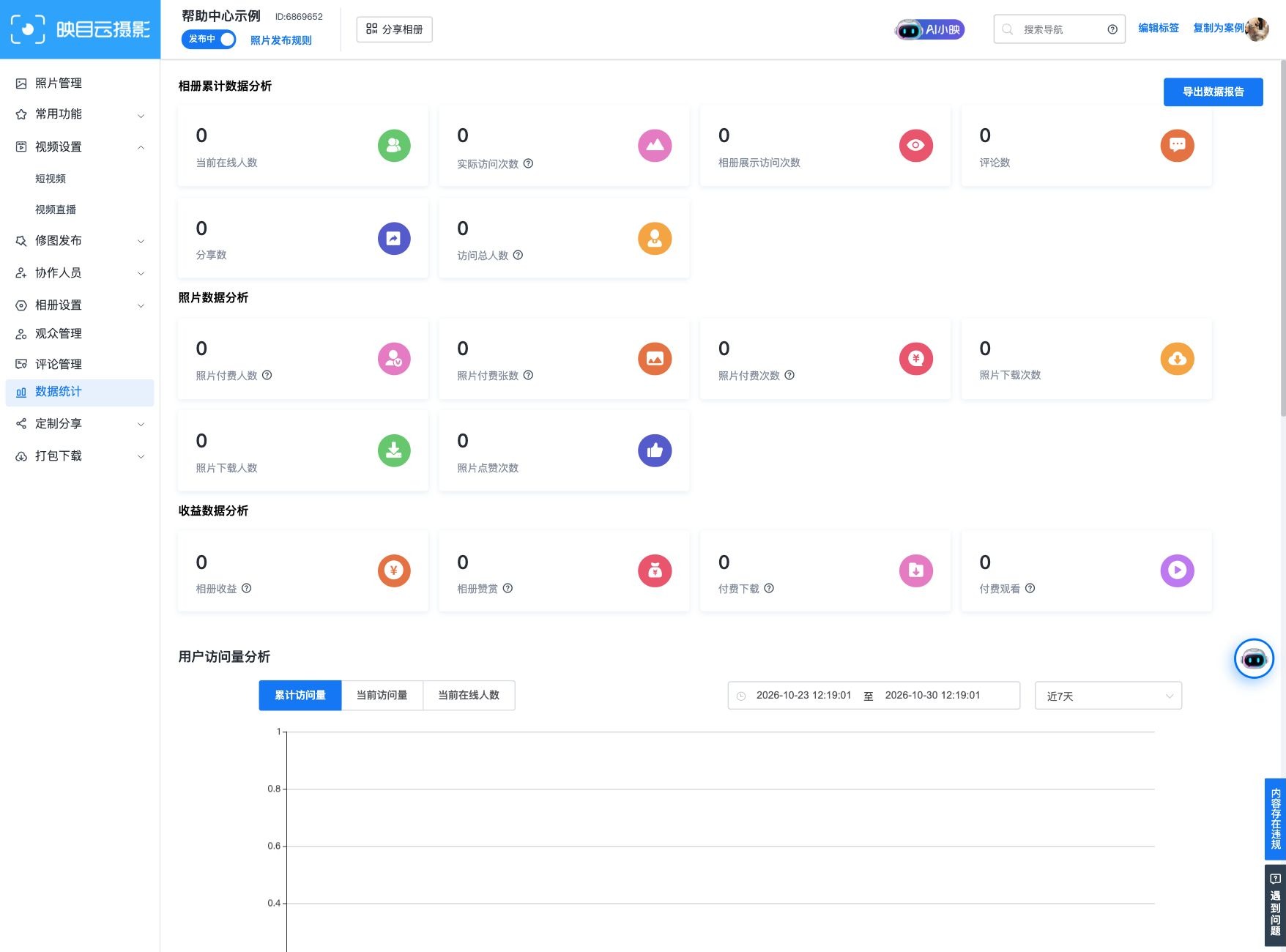Image resolution: width=1286 pixels, height=952 pixels.
Task: Click the pink paid download folder icon
Action: [x=915, y=570]
